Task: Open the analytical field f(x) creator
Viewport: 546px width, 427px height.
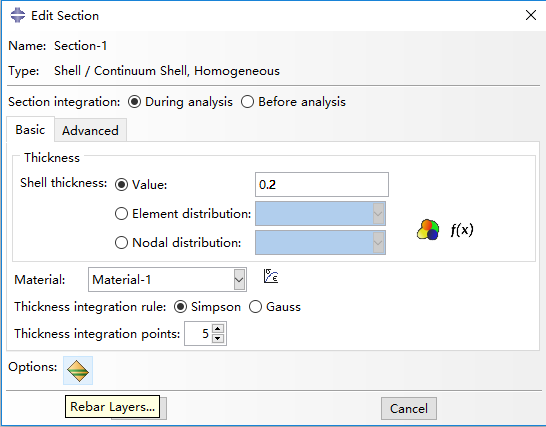Action: tap(461, 230)
